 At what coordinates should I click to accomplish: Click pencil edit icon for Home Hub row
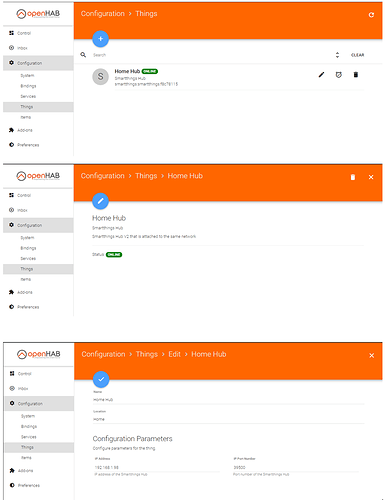pos(321,75)
